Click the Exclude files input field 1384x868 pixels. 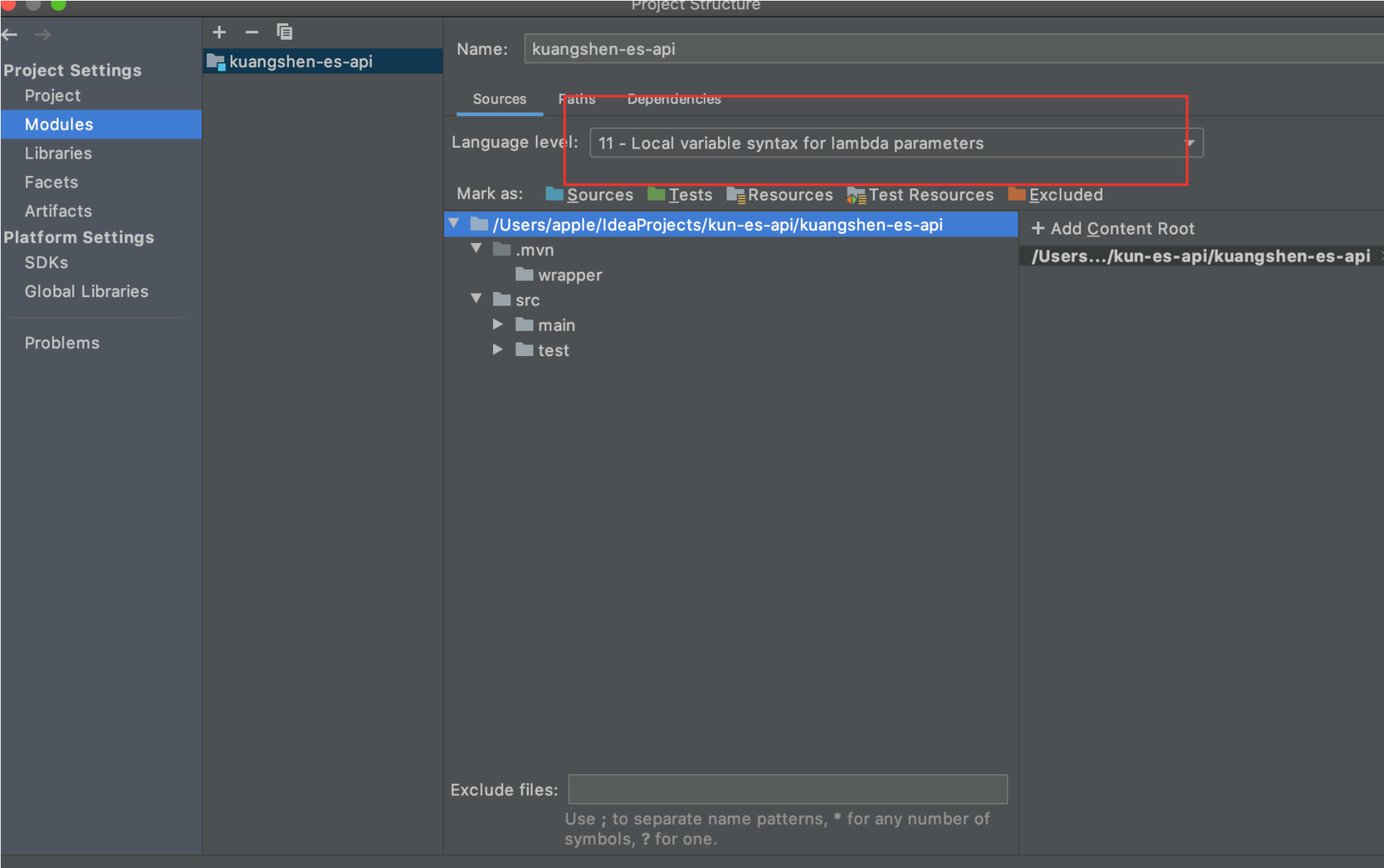787,789
